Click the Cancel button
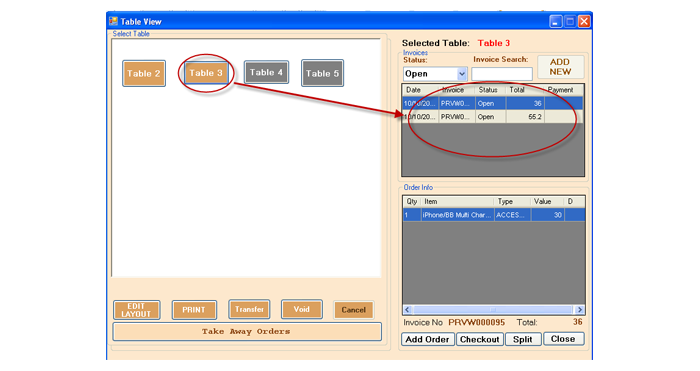700x371 pixels. 353,310
